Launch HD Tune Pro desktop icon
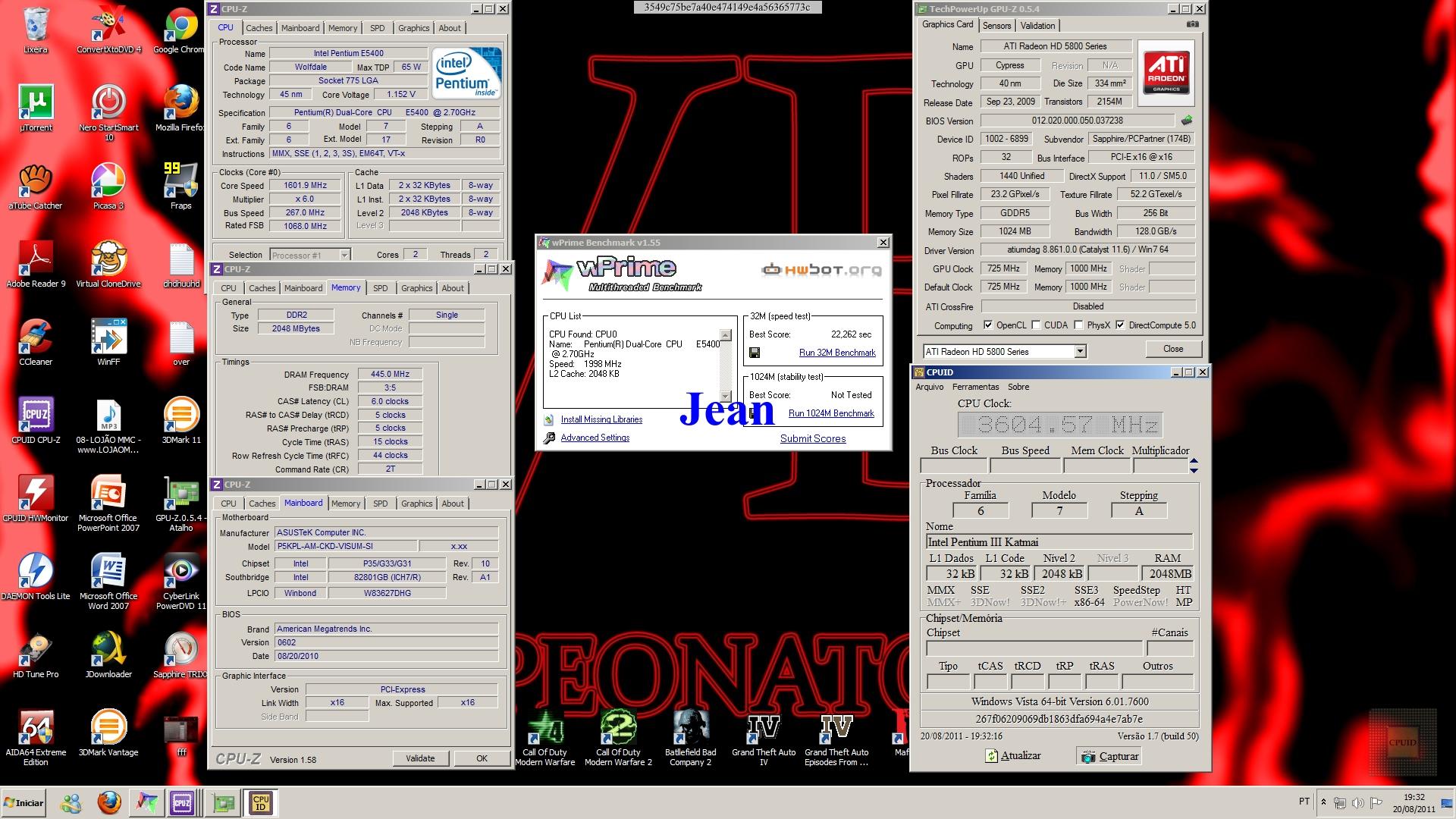The height and width of the screenshot is (819, 1456). coord(36,655)
